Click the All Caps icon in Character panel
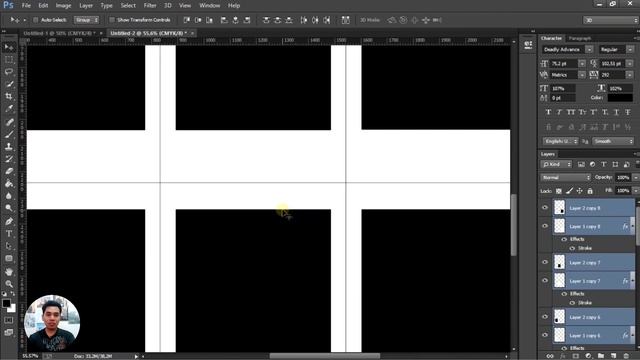 571,112
